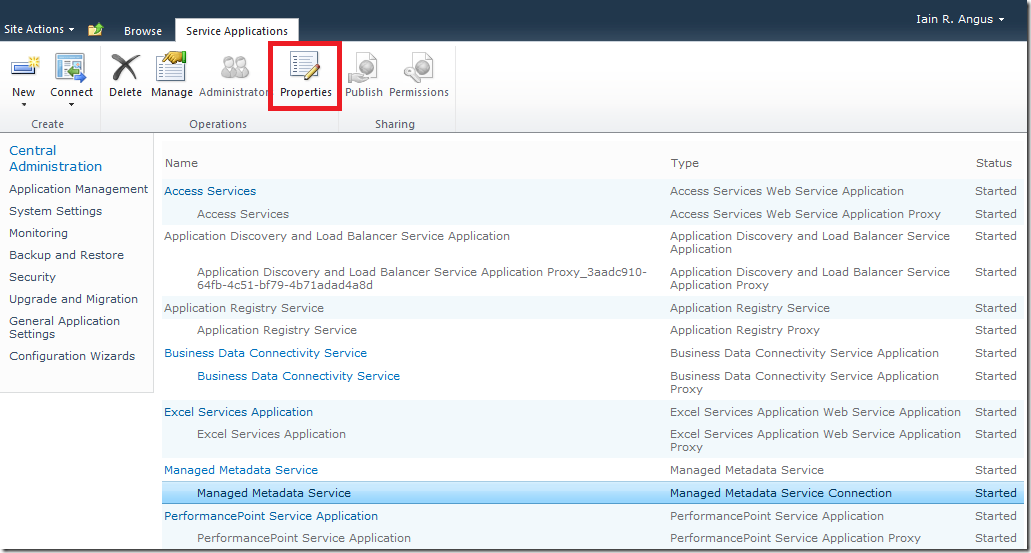Click the Administrators ribbon icon
Screen dimensions: 1031x553
[235, 68]
